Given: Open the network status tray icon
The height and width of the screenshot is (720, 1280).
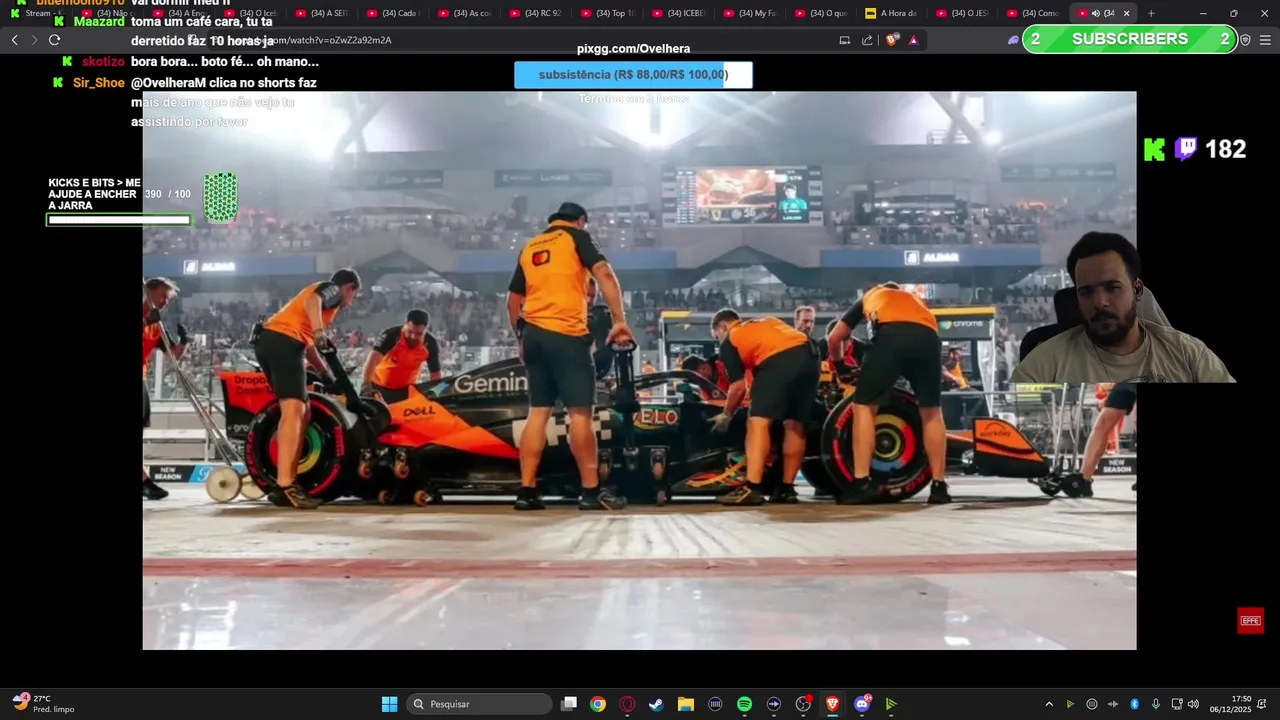Looking at the screenshot, I should click(x=1177, y=704).
